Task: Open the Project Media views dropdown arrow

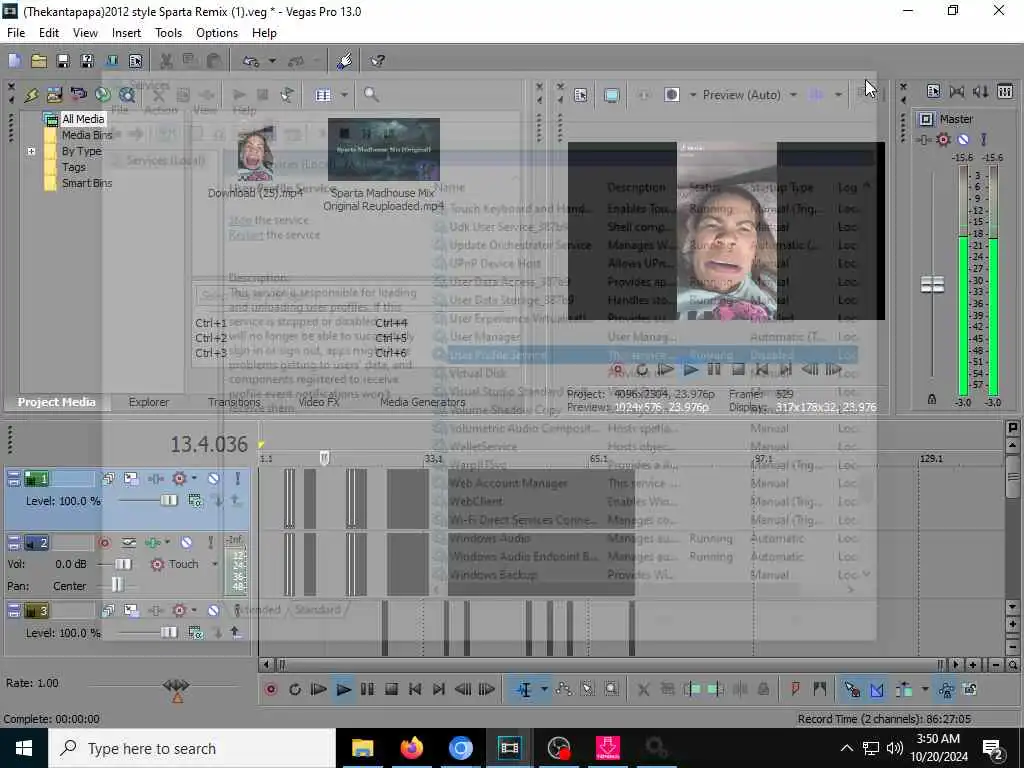Action: [x=344, y=95]
